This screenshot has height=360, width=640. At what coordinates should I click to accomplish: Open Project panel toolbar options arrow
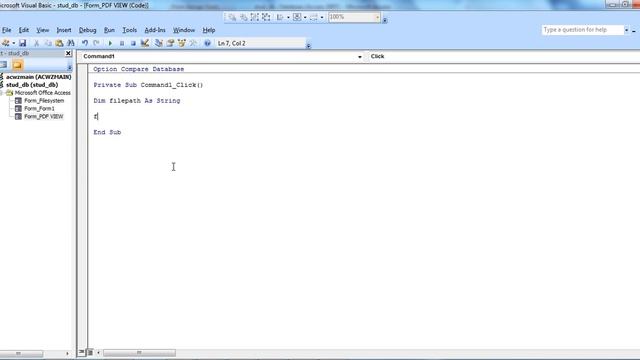[69, 67]
